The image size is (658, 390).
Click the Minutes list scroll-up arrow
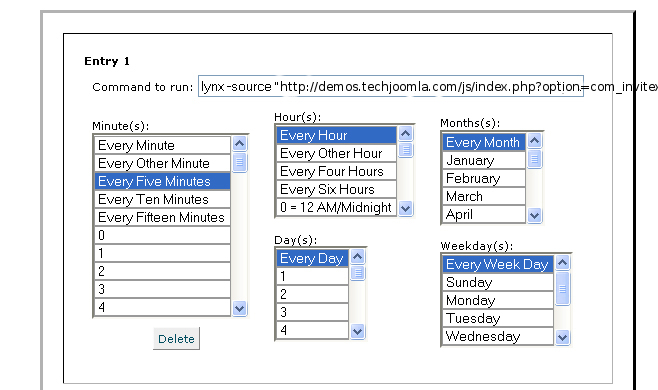[x=240, y=144]
